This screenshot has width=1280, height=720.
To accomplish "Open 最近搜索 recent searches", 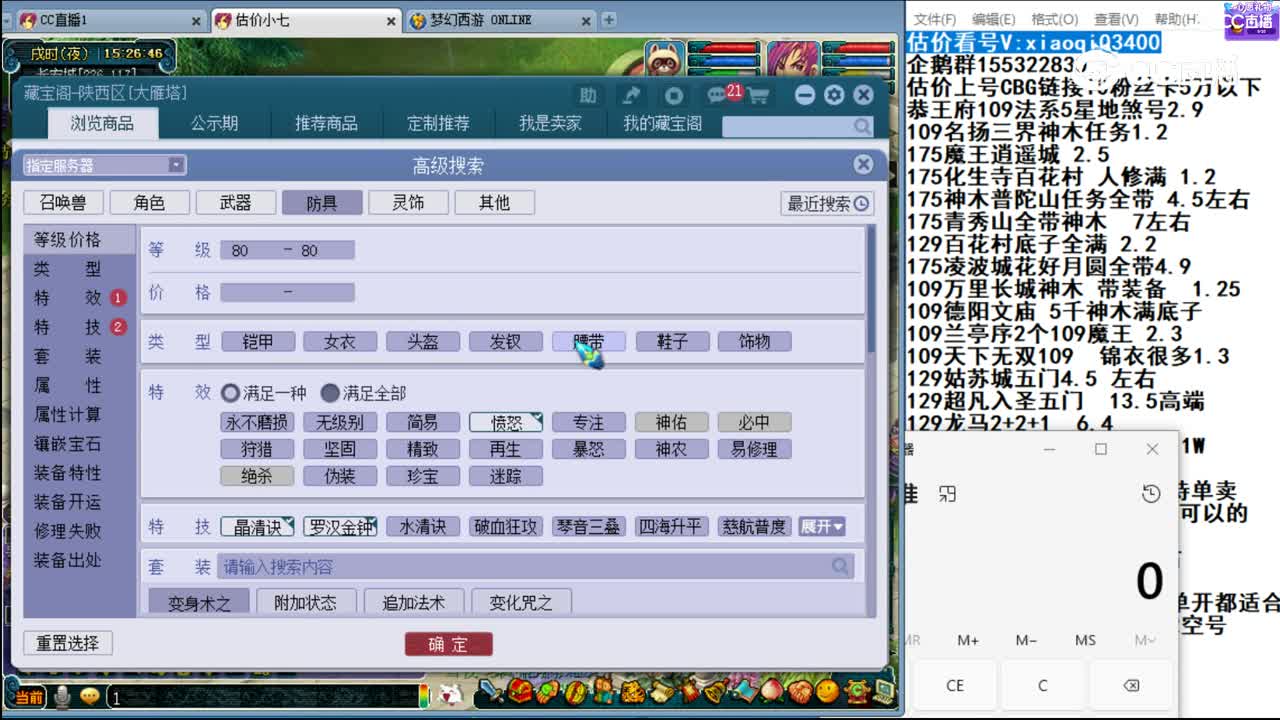I will coord(827,203).
